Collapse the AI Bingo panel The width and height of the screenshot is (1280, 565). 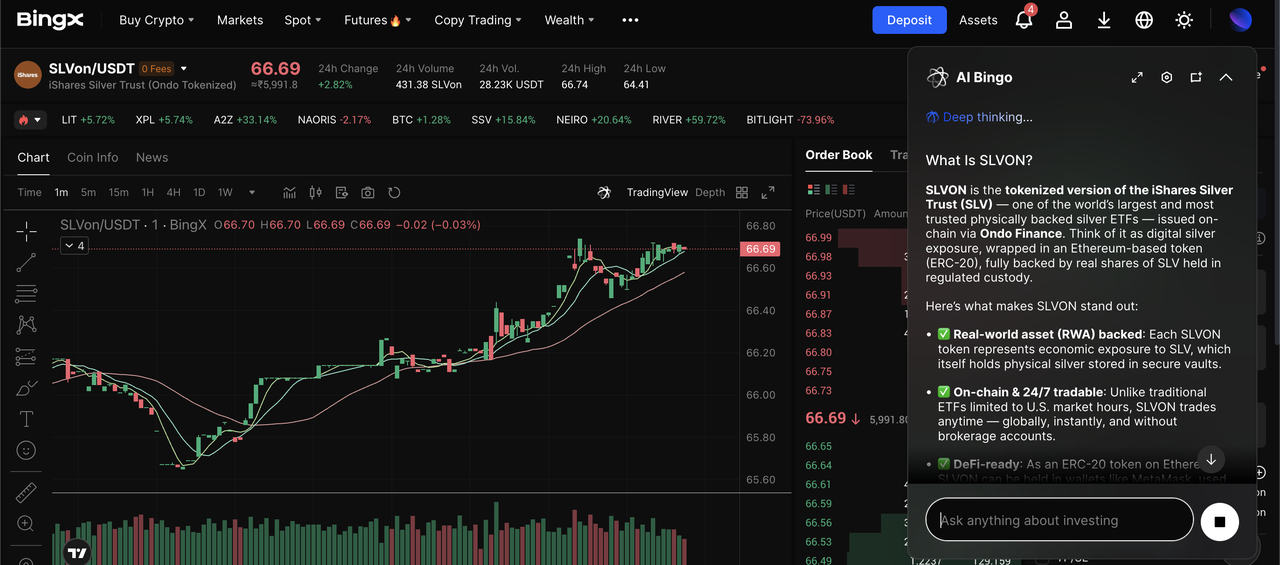(x=1226, y=77)
